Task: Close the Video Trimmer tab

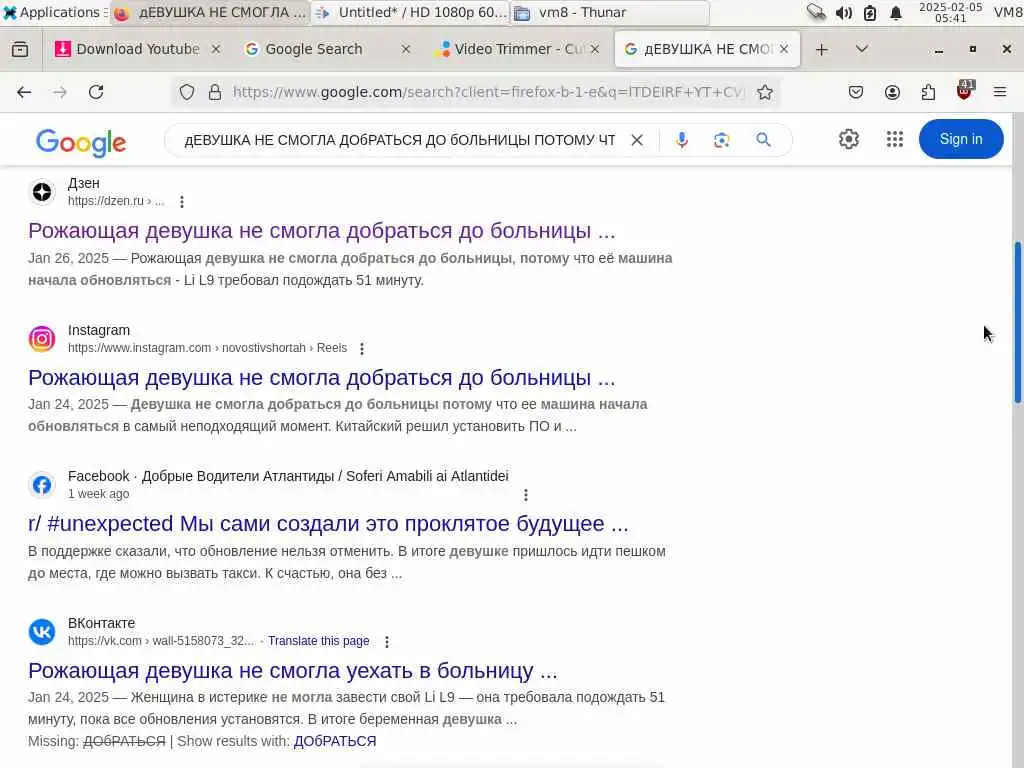Action: point(595,49)
